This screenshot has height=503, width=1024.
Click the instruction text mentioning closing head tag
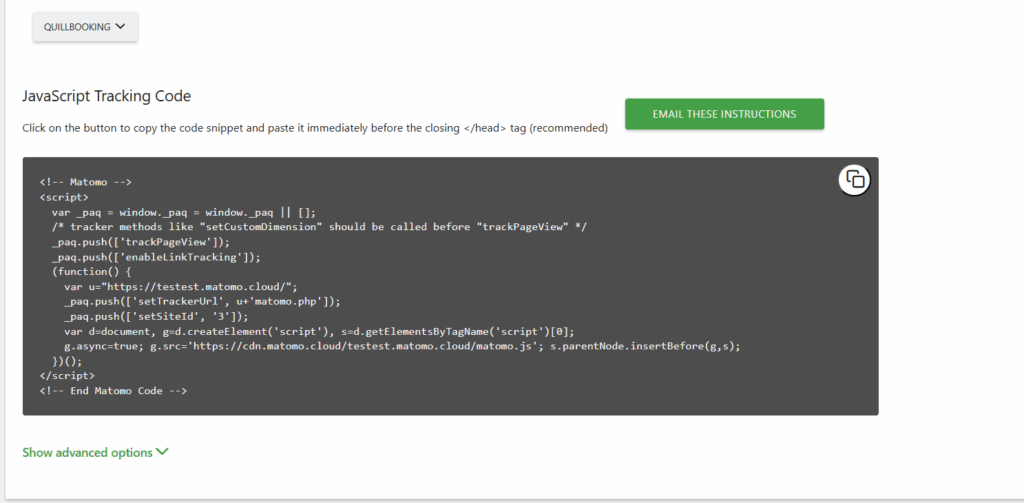[314, 128]
